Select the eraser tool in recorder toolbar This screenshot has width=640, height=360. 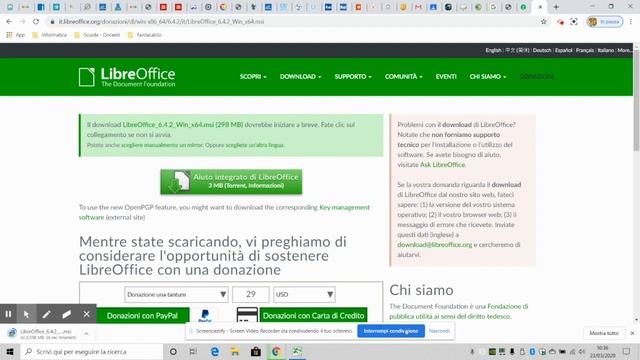click(67, 314)
